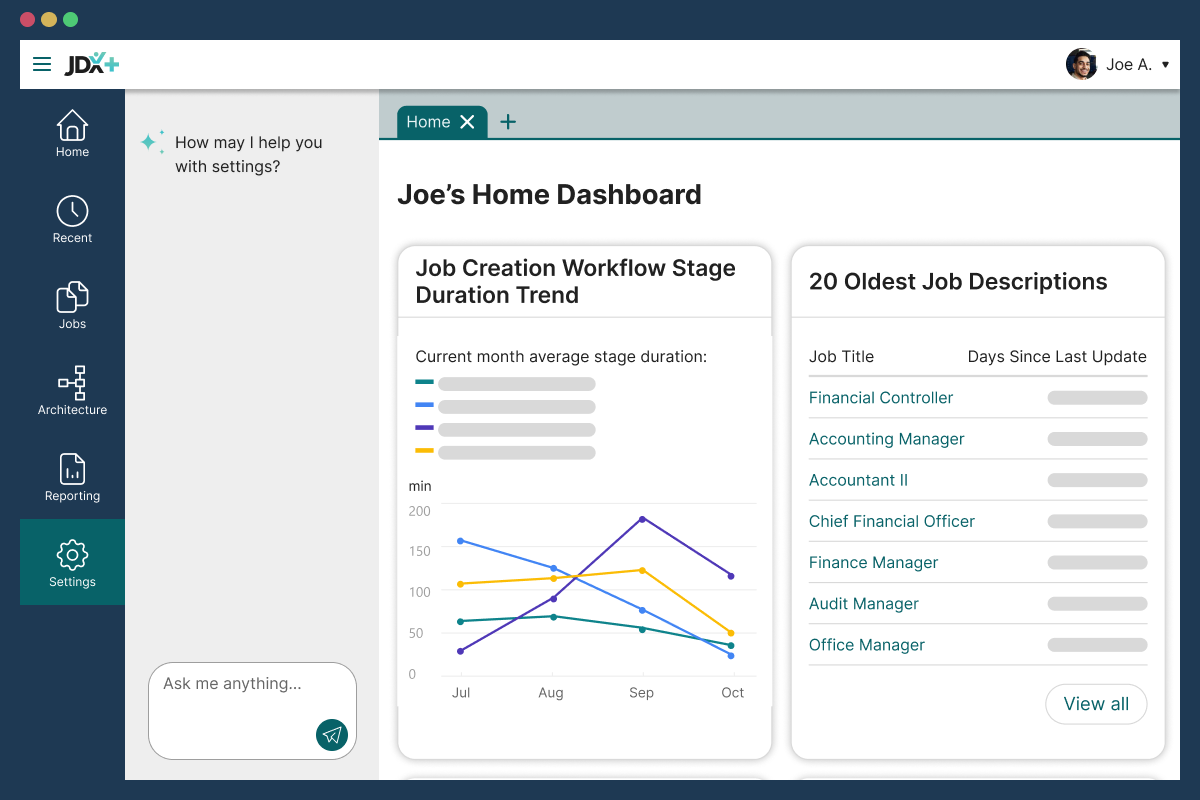Close the Home tab
The width and height of the screenshot is (1200, 800).
467,121
